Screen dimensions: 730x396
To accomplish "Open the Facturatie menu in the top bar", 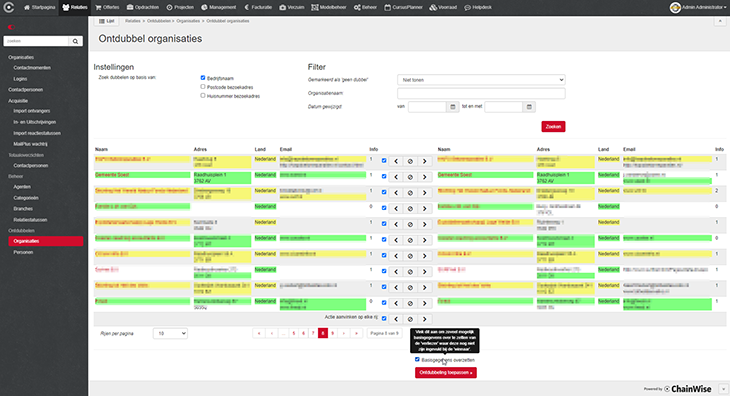I will pyautogui.click(x=258, y=7).
